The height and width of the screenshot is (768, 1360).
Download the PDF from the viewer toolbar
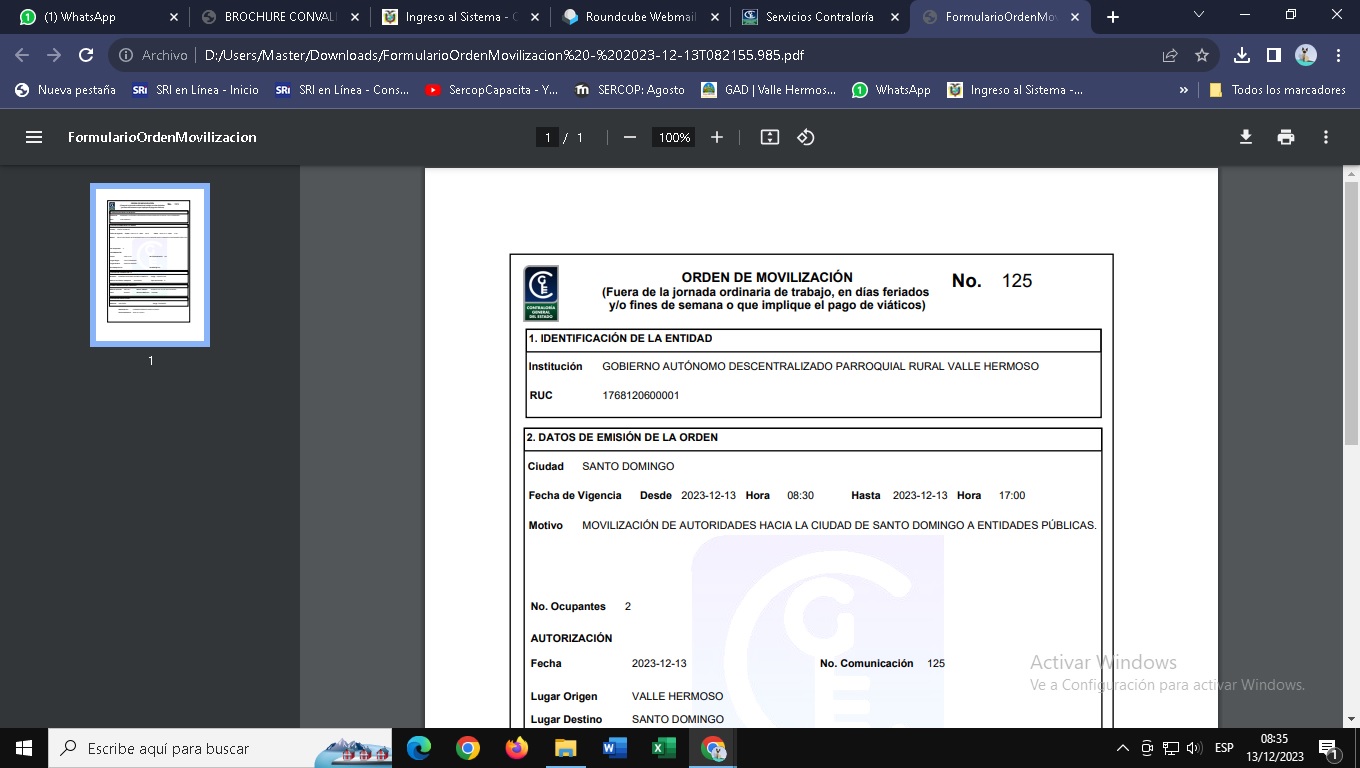click(x=1246, y=137)
